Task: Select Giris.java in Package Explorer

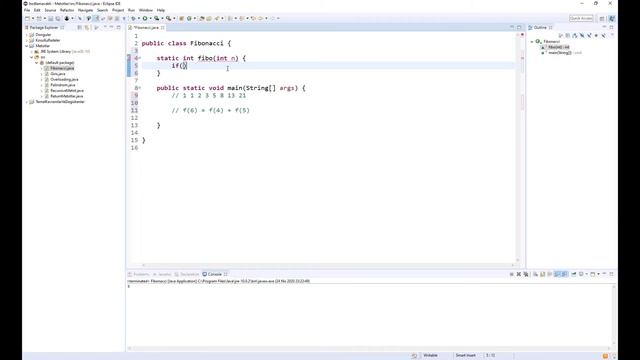Action: pos(58,74)
